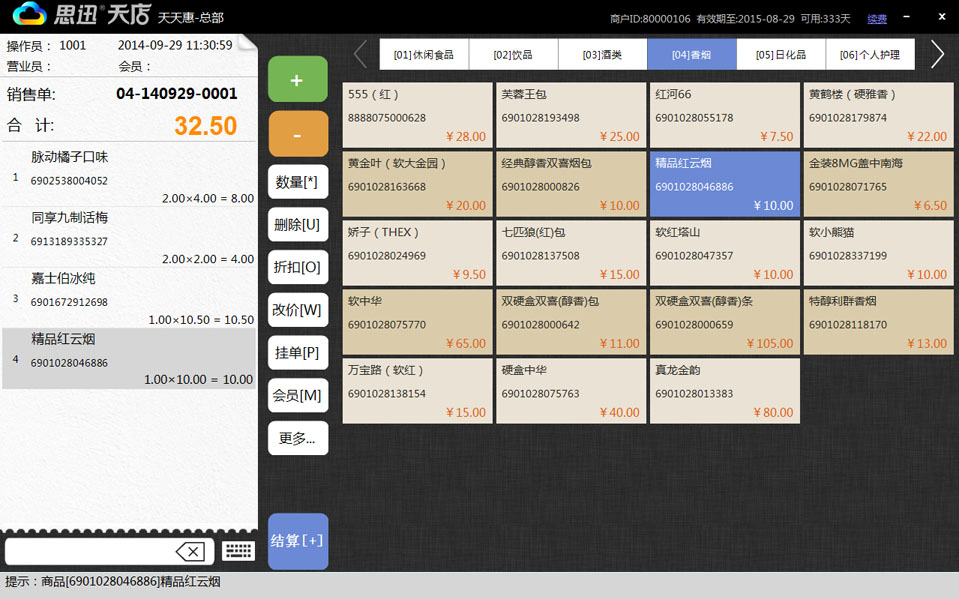Add product 娇子（THEX） to the order
This screenshot has height=599, width=959.
coord(418,254)
